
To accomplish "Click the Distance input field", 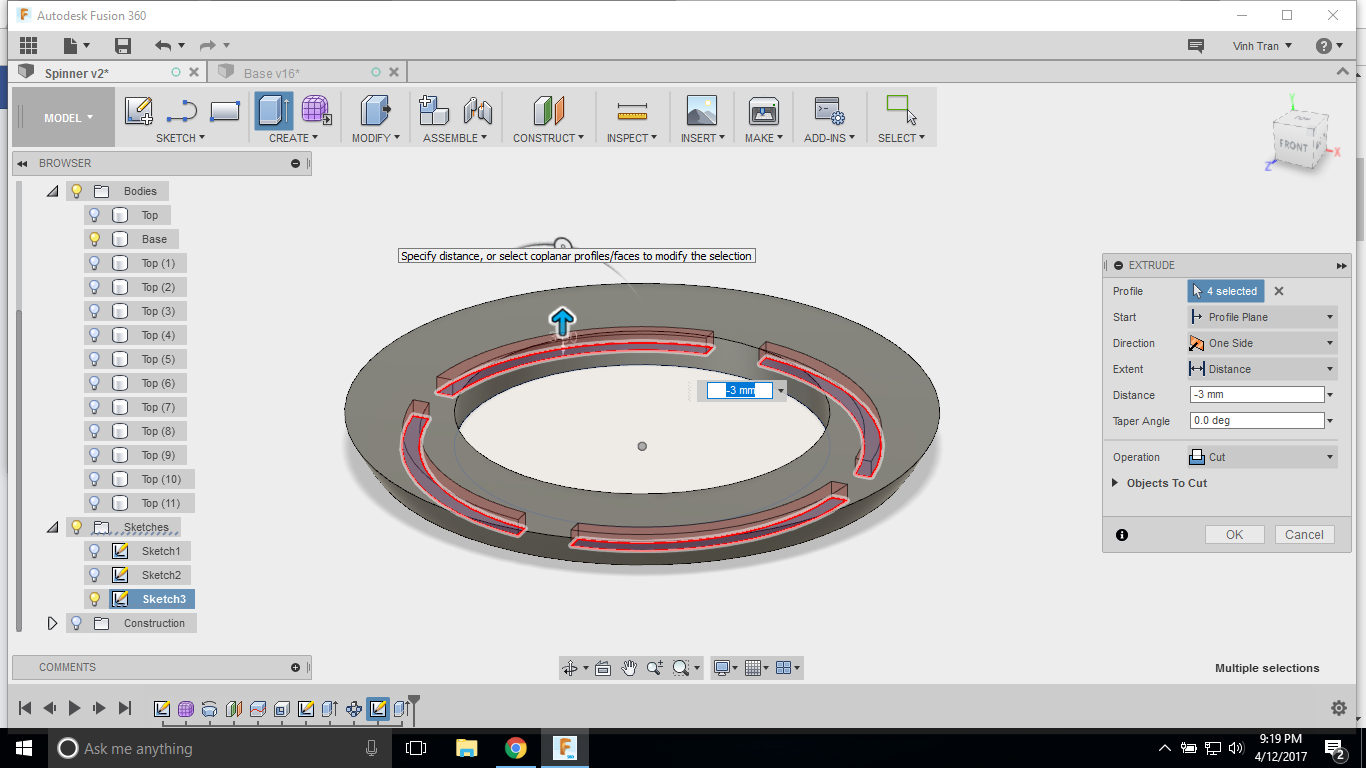I will tap(1257, 395).
